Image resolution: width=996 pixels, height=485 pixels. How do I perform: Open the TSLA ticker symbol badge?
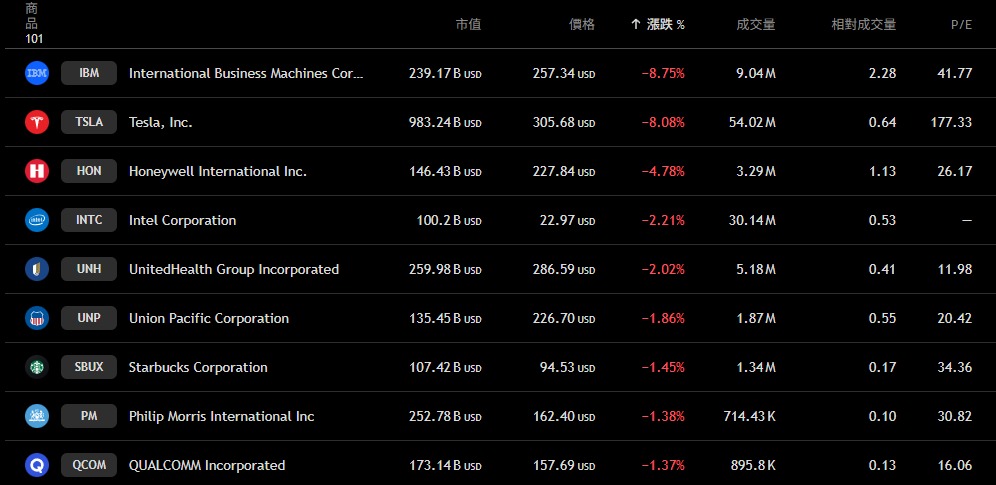[89, 122]
